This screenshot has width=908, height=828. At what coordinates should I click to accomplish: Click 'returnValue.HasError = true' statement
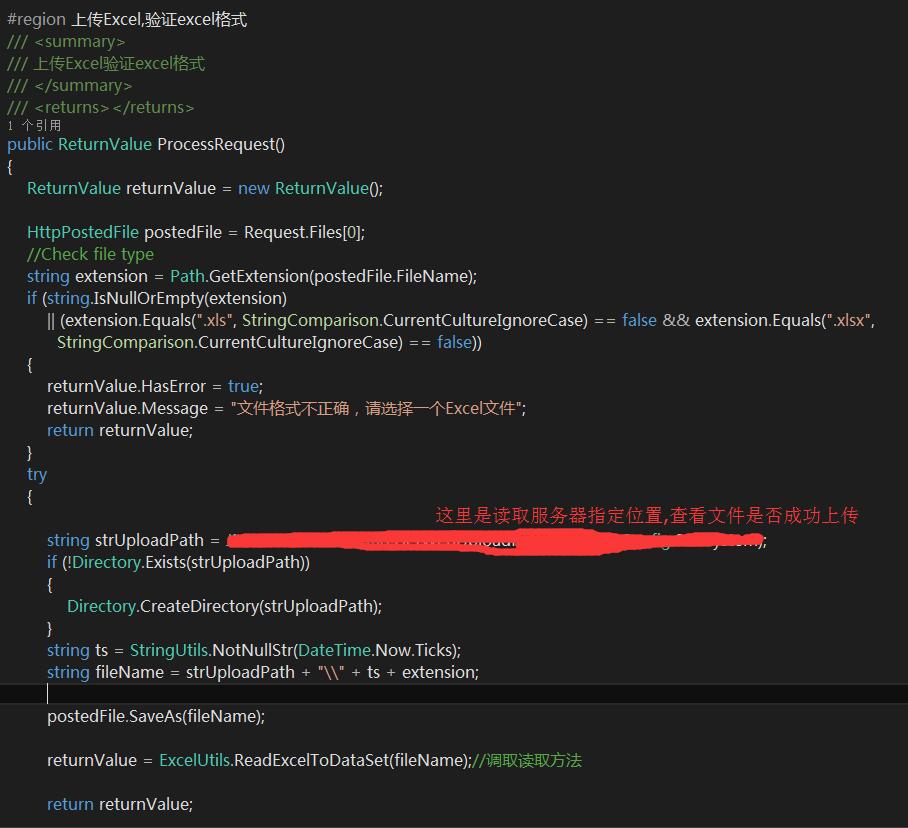[155, 386]
